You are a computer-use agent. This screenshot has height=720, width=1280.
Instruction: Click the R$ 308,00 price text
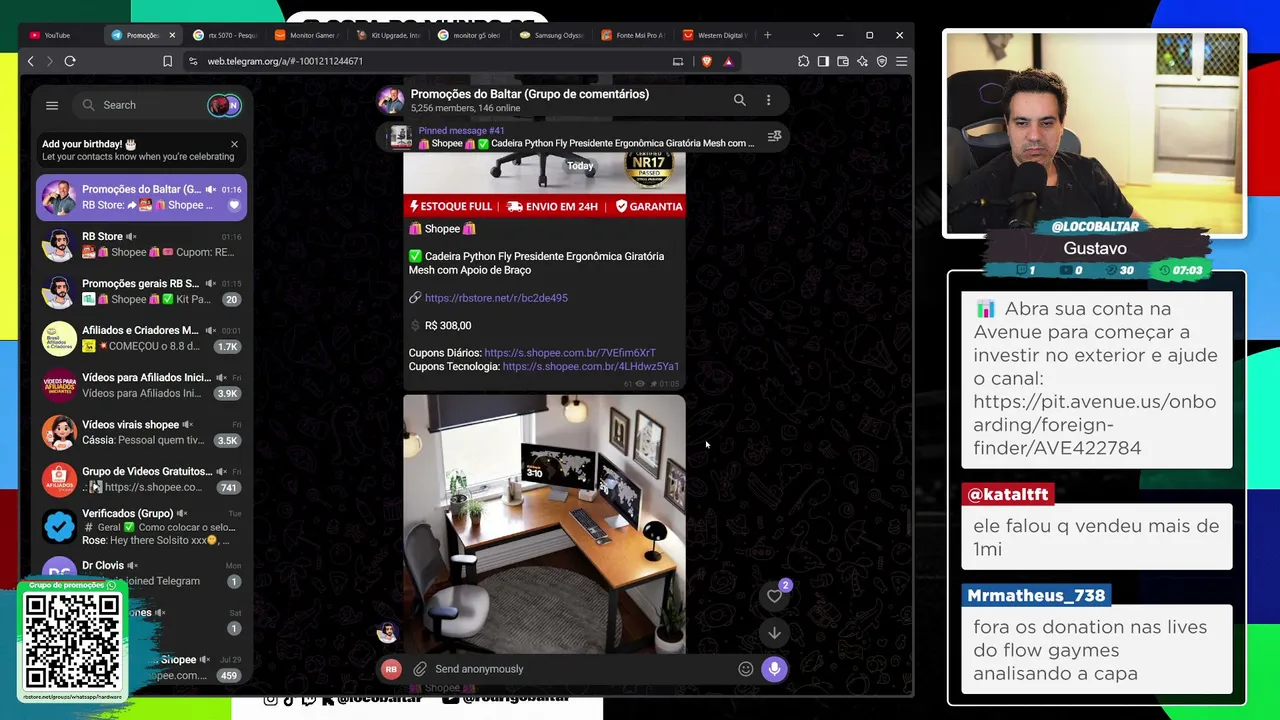pyautogui.click(x=448, y=326)
